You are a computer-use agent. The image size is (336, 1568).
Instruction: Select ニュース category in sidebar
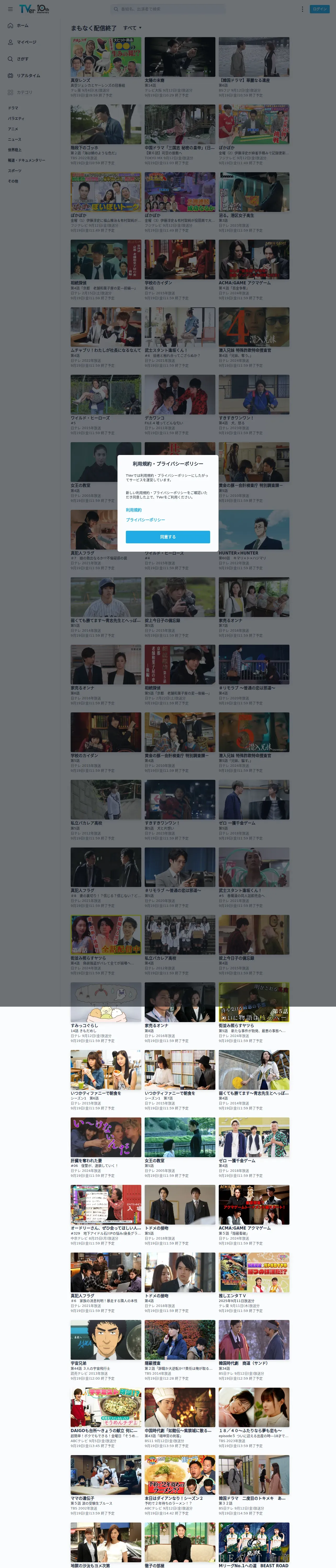[14, 139]
